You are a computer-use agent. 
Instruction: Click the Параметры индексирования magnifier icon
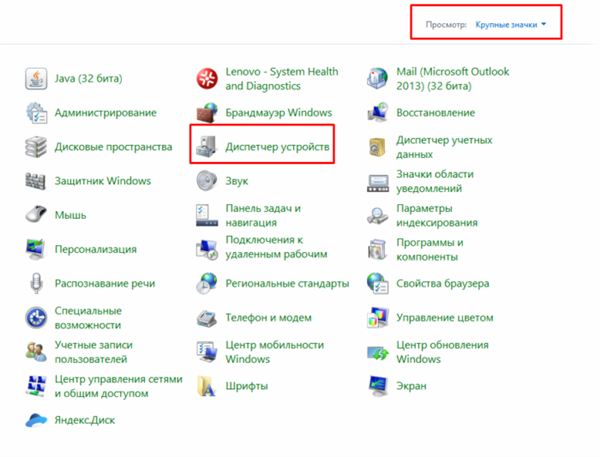pos(378,215)
